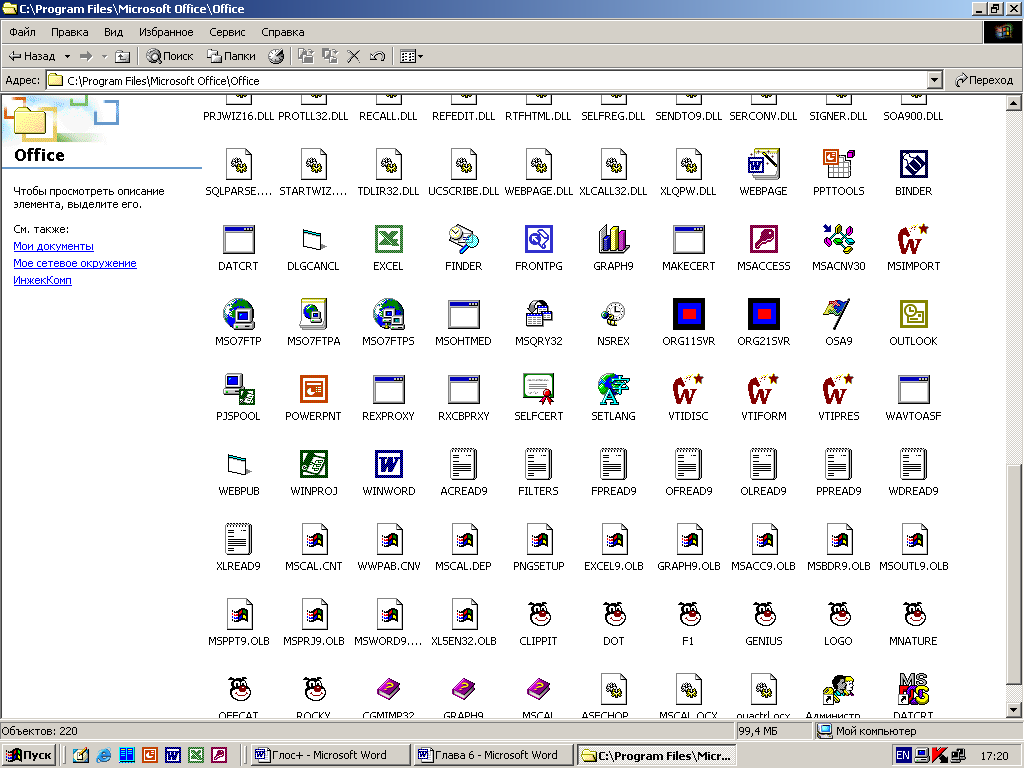Screen dimensions: 1024x768
Task: Select the MSO7FTP globe icon
Action: pyautogui.click(x=238, y=314)
